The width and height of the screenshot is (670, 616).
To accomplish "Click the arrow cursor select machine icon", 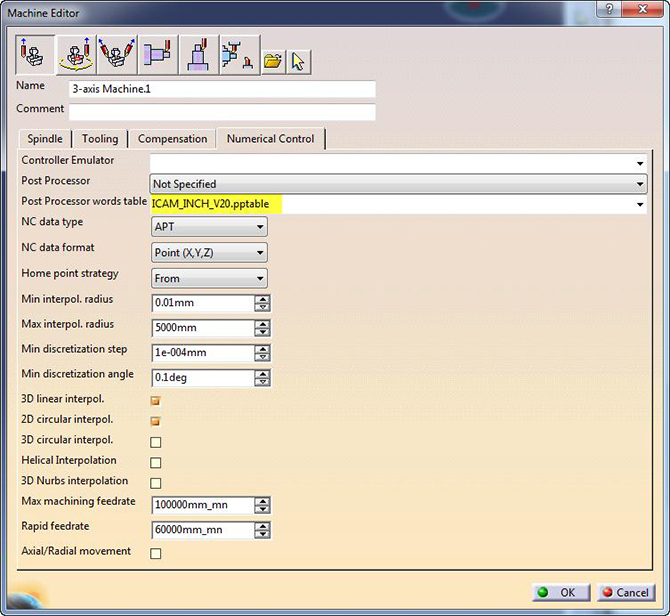I will pos(297,61).
